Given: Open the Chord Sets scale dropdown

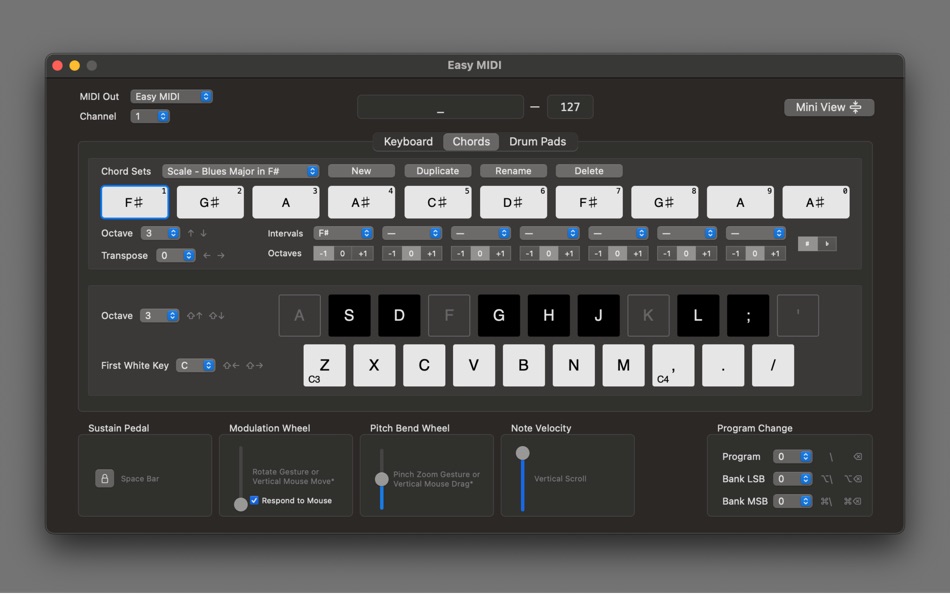Looking at the screenshot, I should pyautogui.click(x=241, y=171).
